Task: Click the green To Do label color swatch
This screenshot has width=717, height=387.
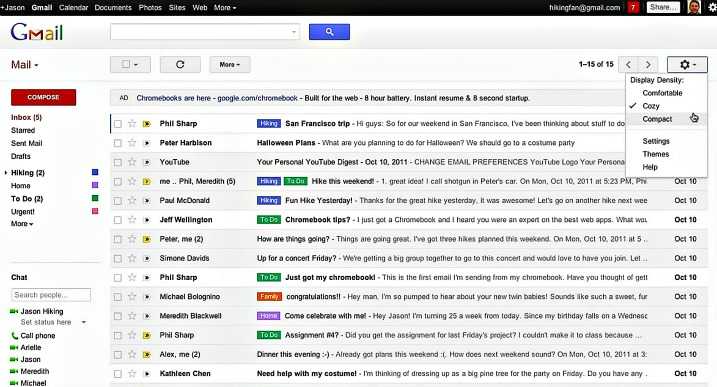Action: coord(95,198)
